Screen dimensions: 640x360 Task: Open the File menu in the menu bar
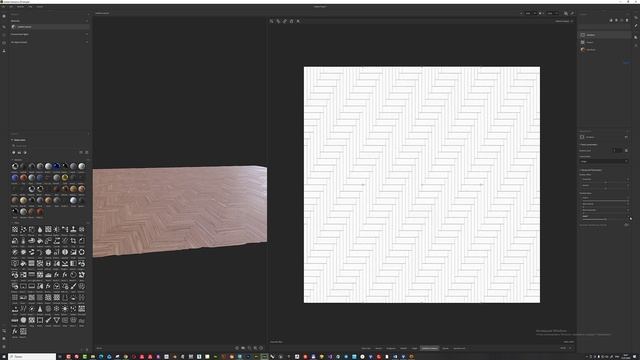click(x=4, y=7)
